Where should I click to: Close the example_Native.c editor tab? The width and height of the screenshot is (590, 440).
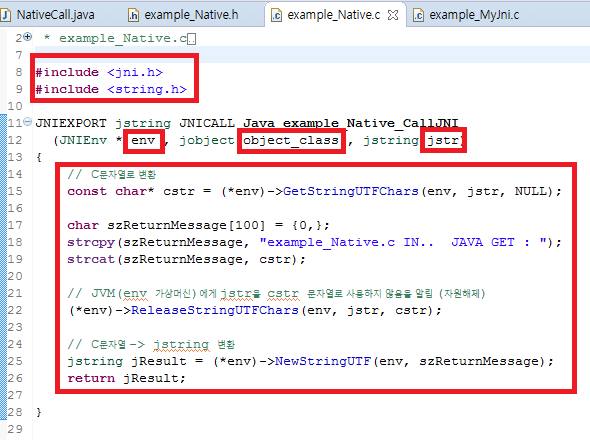click(393, 15)
